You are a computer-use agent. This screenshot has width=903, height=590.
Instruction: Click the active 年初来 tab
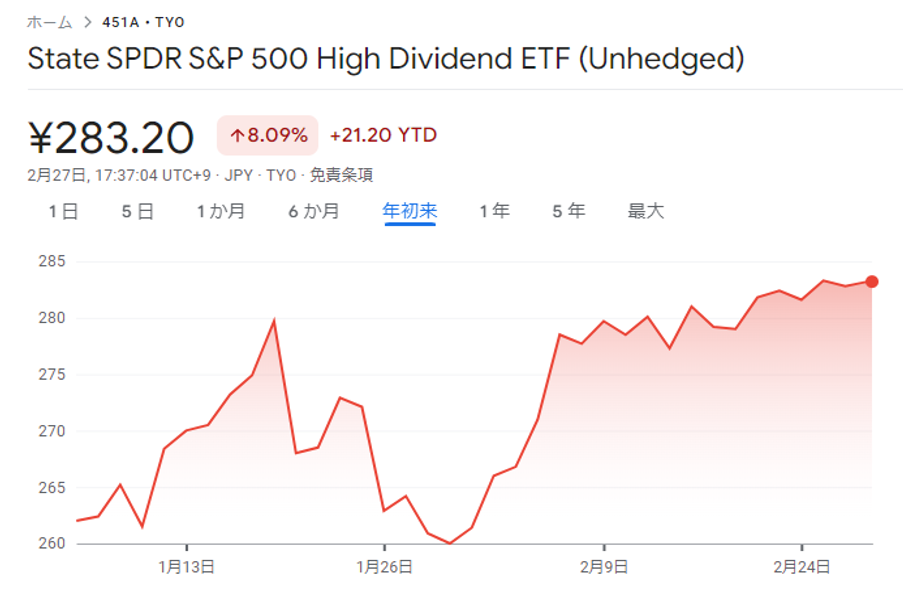(x=409, y=211)
